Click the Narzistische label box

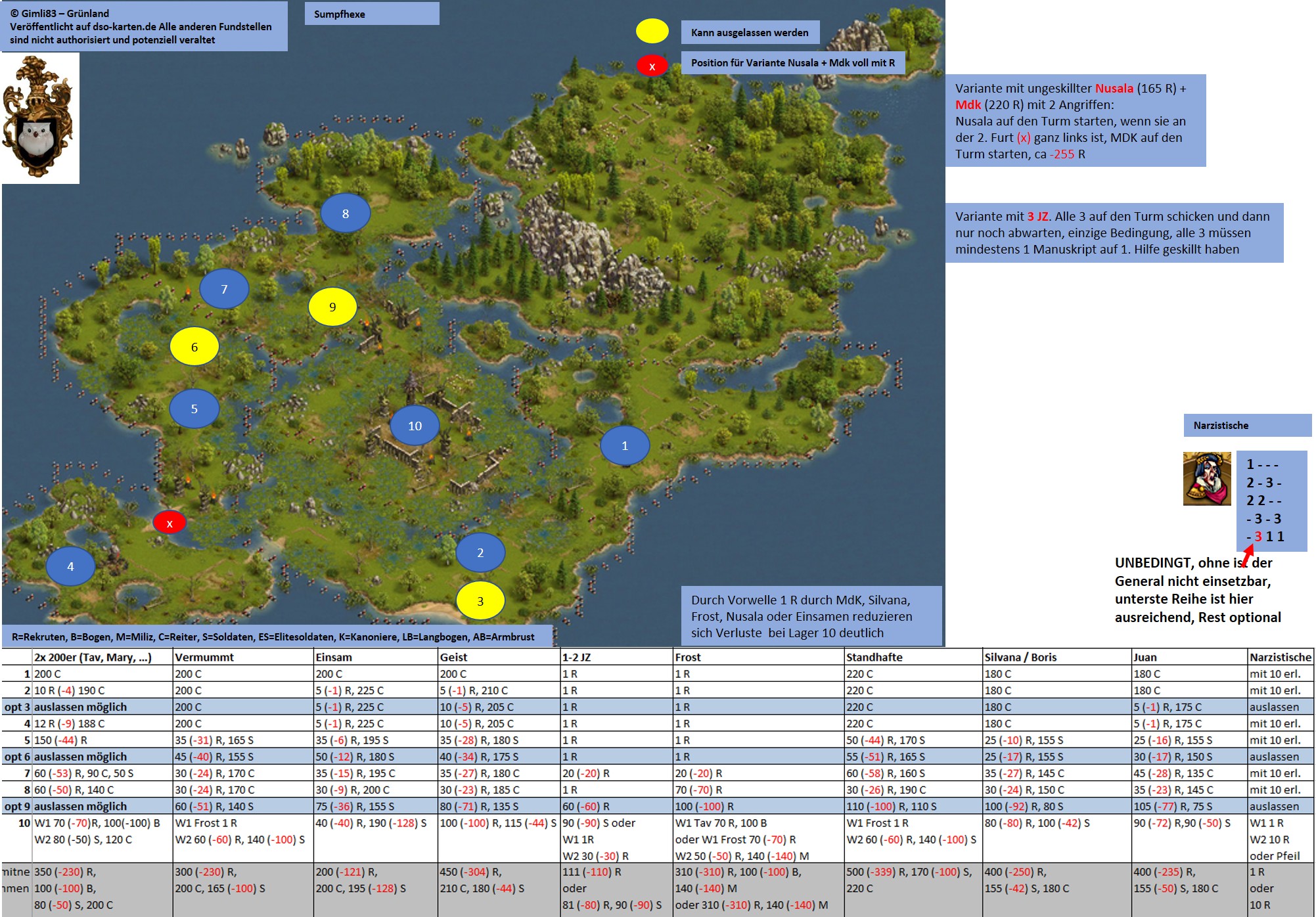click(x=1247, y=426)
